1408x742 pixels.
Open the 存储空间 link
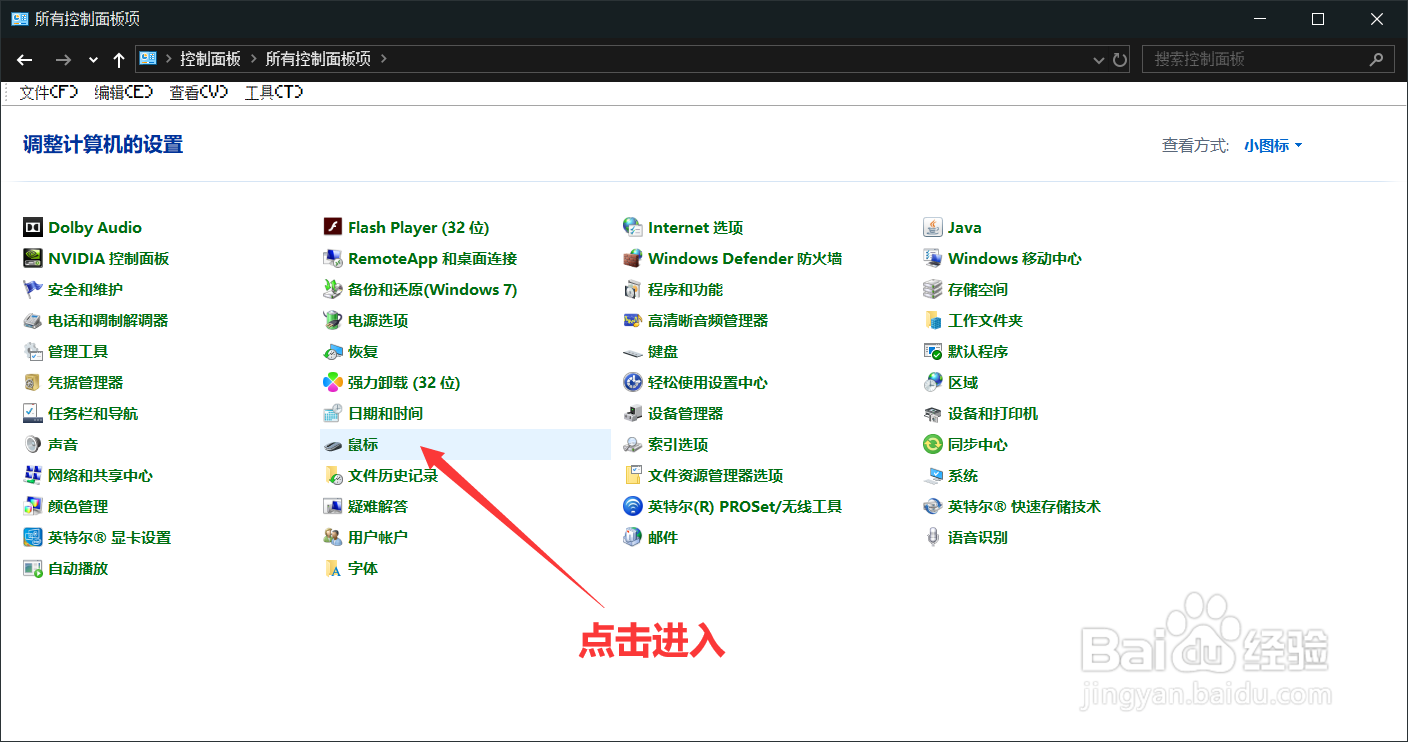(x=978, y=289)
